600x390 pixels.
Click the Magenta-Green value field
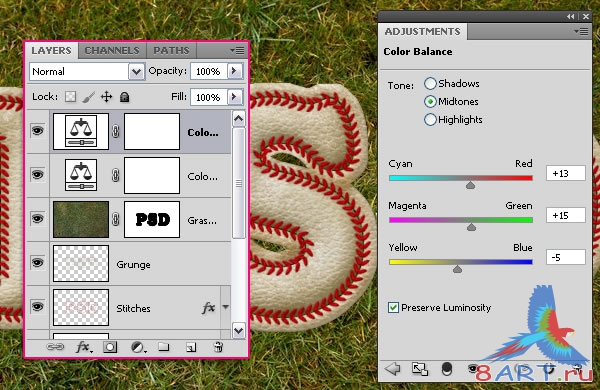pyautogui.click(x=566, y=215)
